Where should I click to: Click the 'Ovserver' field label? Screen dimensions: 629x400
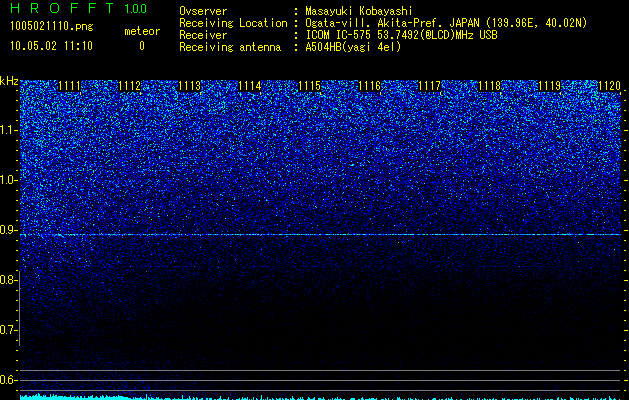pos(203,11)
